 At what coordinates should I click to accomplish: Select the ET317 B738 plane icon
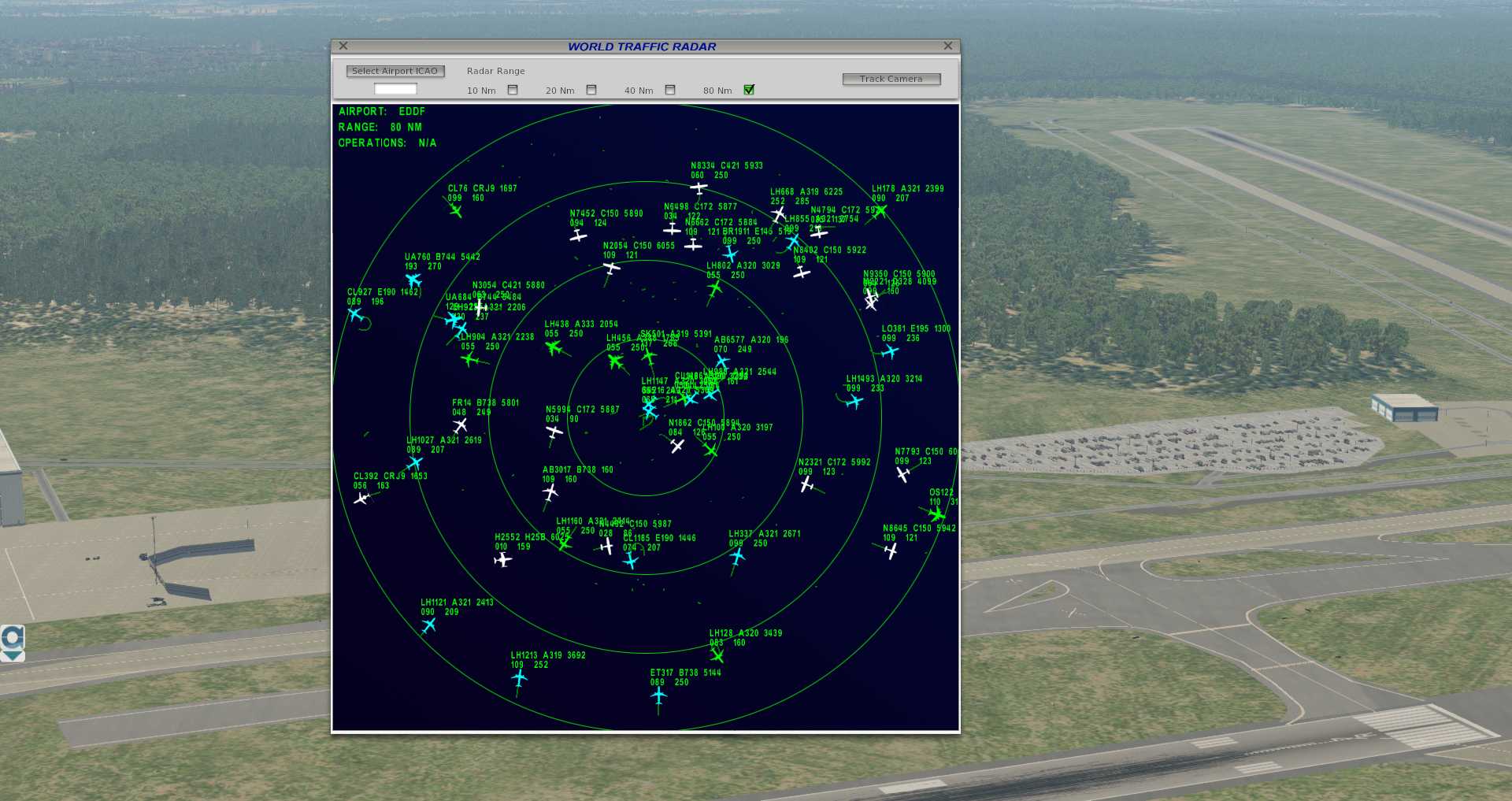pos(658,696)
